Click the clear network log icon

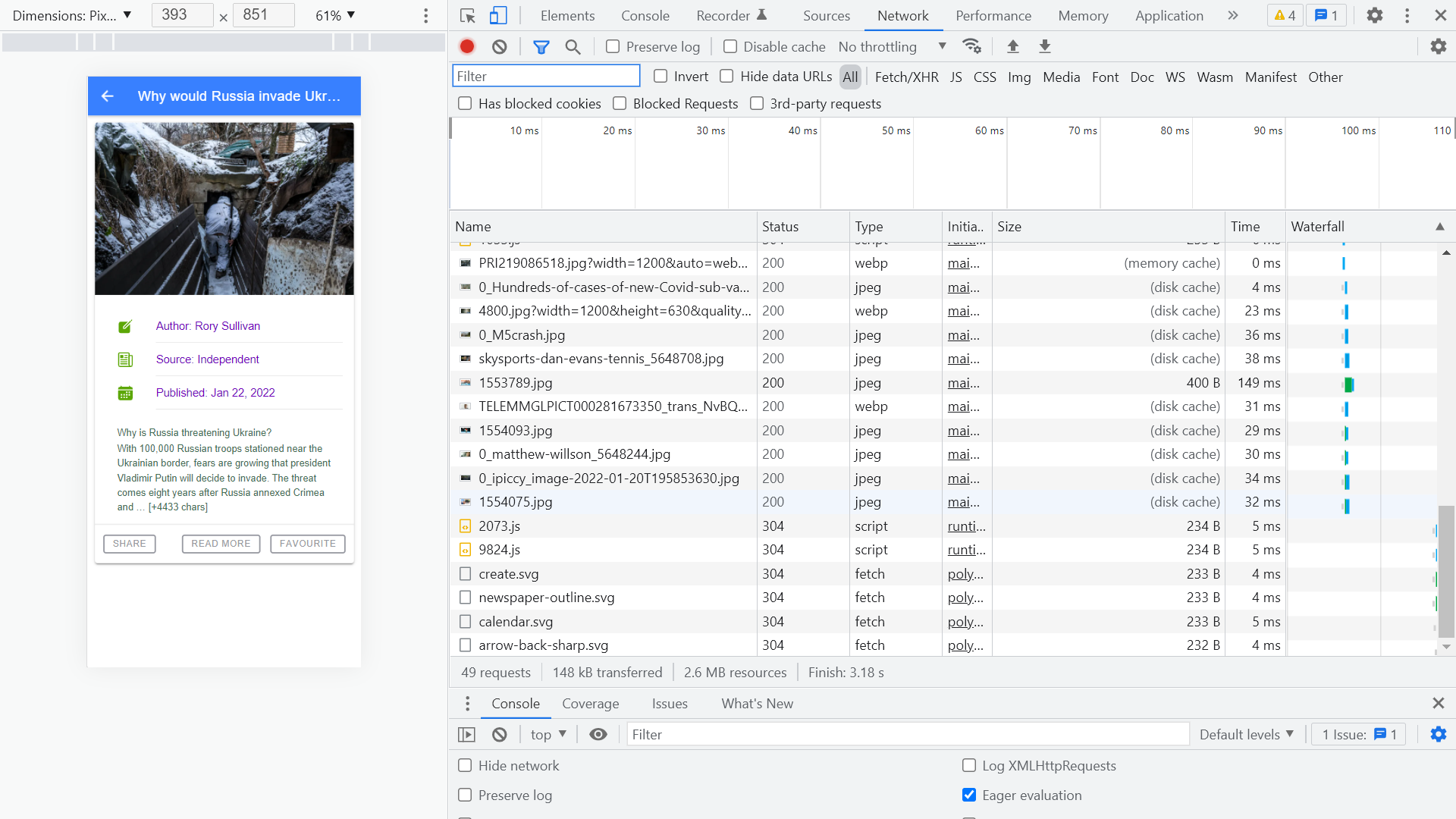[499, 47]
